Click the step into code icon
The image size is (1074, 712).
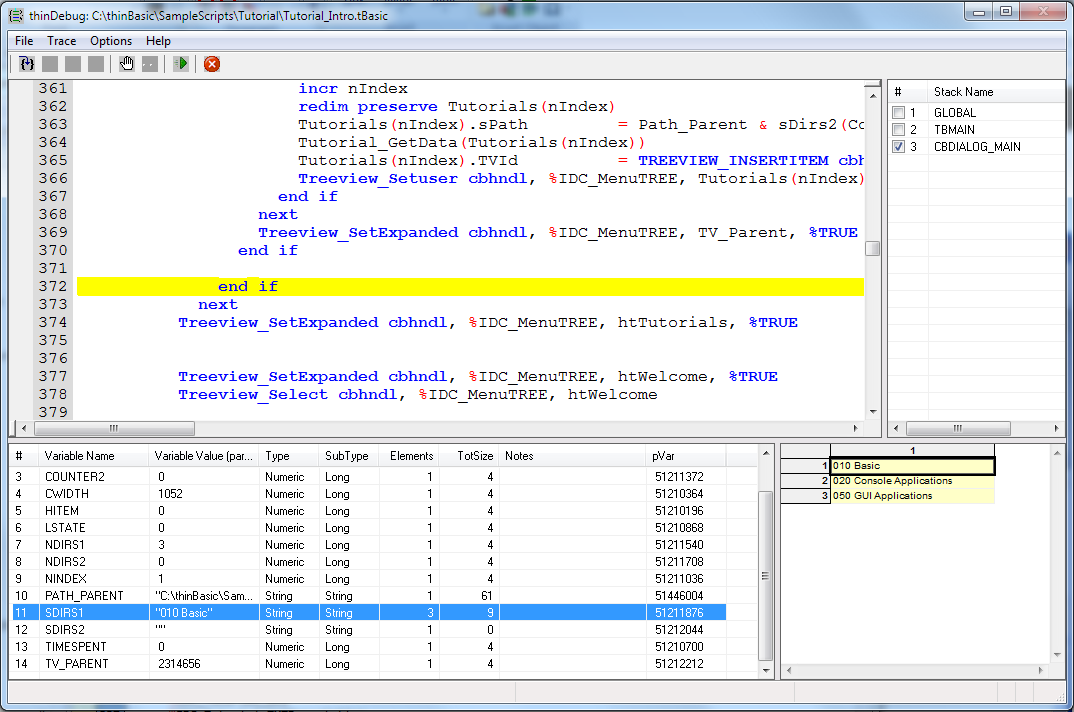(x=27, y=64)
